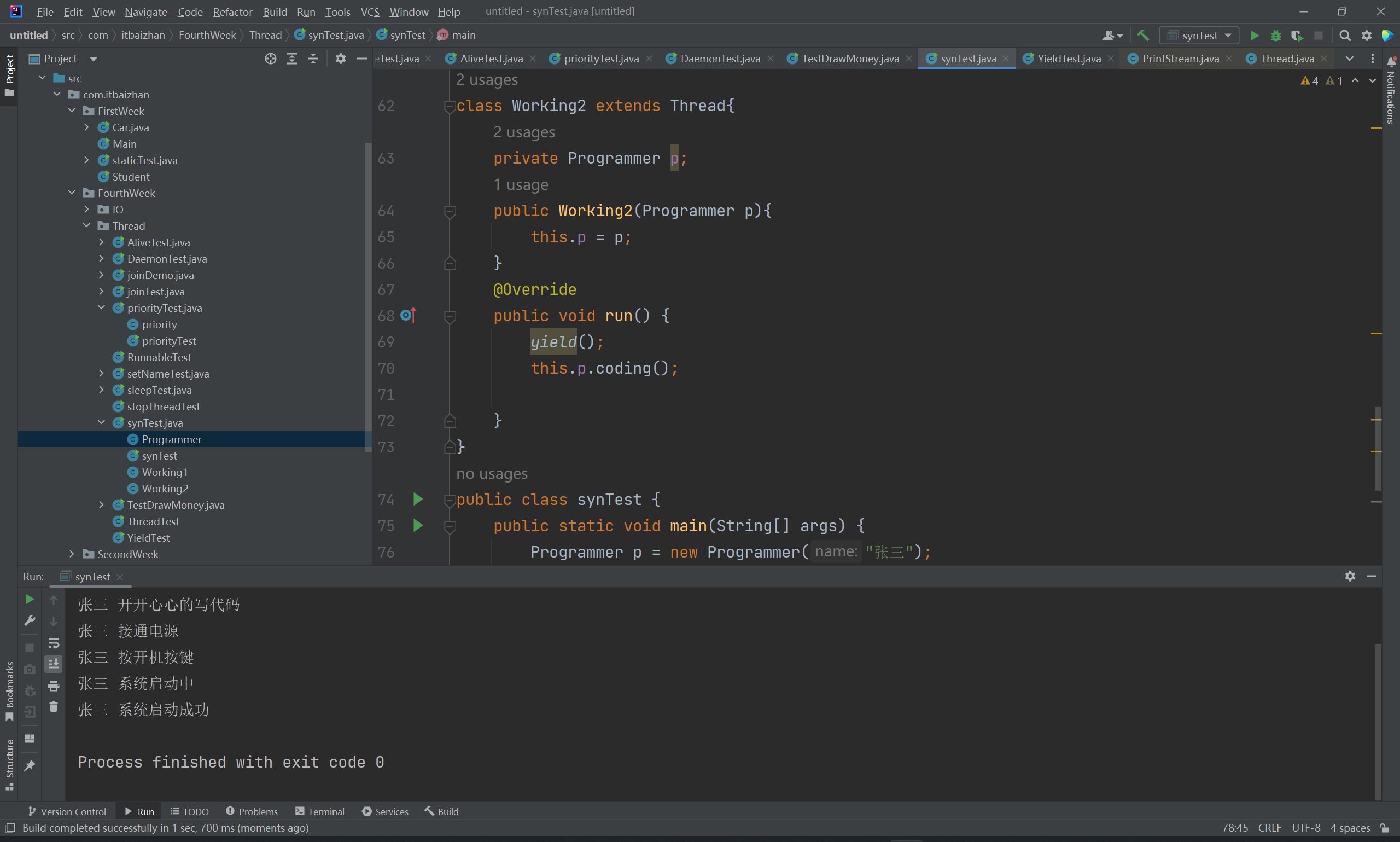This screenshot has height=842, width=1400.
Task: Expand TestDrawMoney.java node in tree
Action: [102, 505]
